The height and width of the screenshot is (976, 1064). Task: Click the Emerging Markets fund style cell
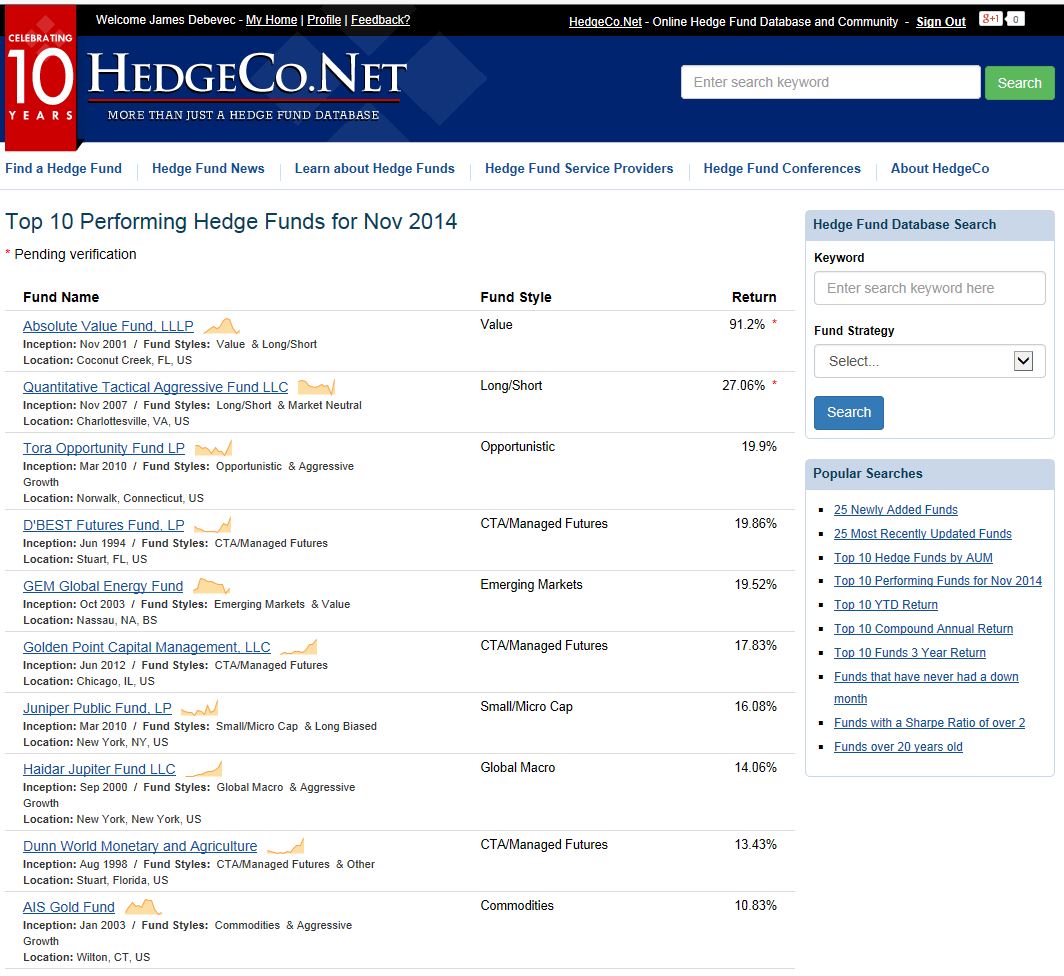click(531, 584)
